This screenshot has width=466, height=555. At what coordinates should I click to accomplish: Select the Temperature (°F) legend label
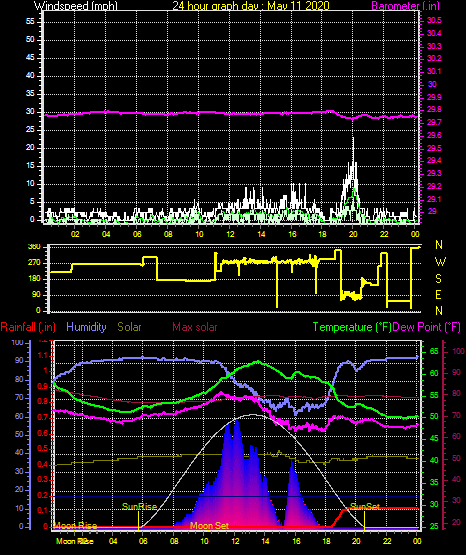coord(352,327)
